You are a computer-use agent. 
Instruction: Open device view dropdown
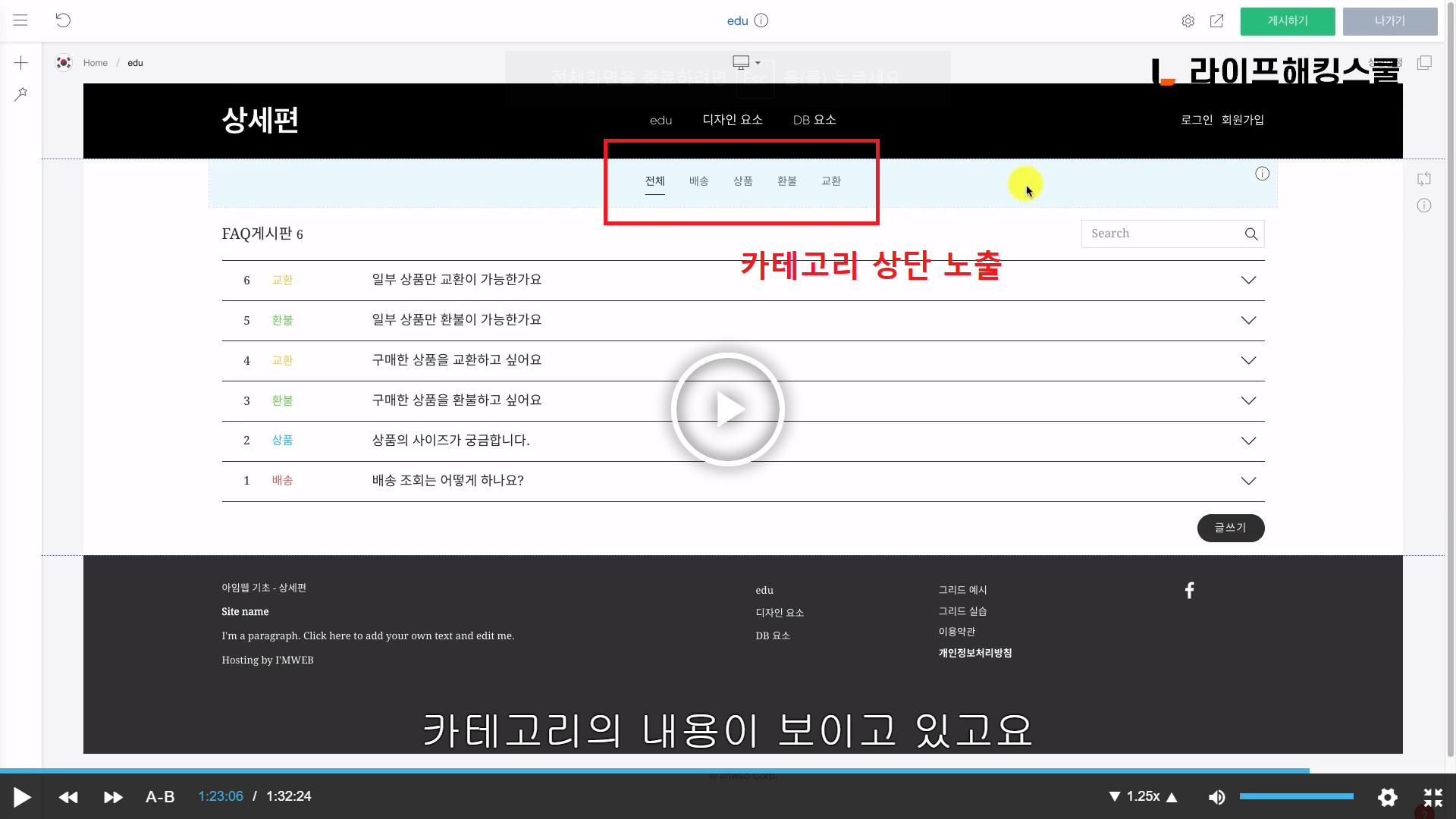point(746,63)
